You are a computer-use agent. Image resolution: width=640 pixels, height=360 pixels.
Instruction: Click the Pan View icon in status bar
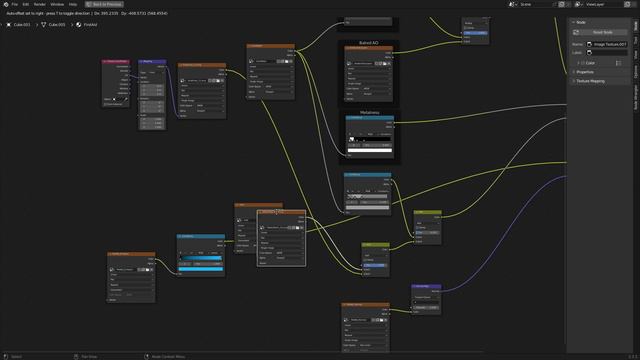(x=76, y=357)
